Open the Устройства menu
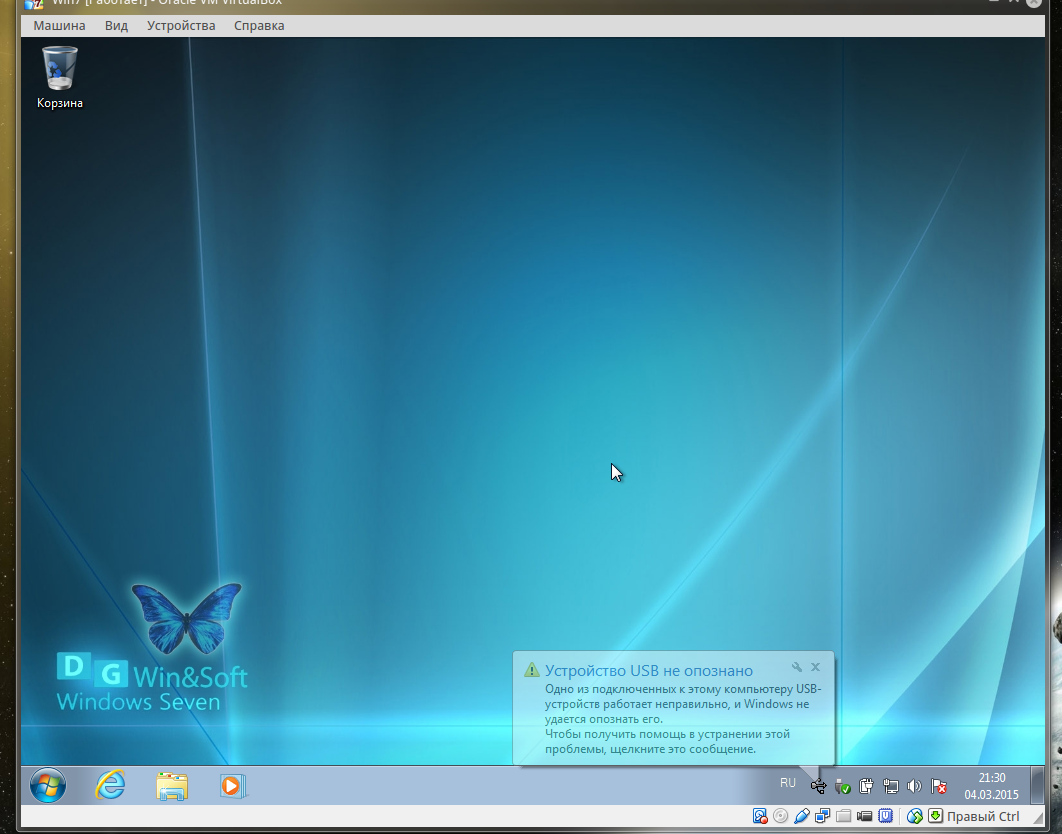Viewport: 1062px width, 834px height. pyautogui.click(x=181, y=26)
